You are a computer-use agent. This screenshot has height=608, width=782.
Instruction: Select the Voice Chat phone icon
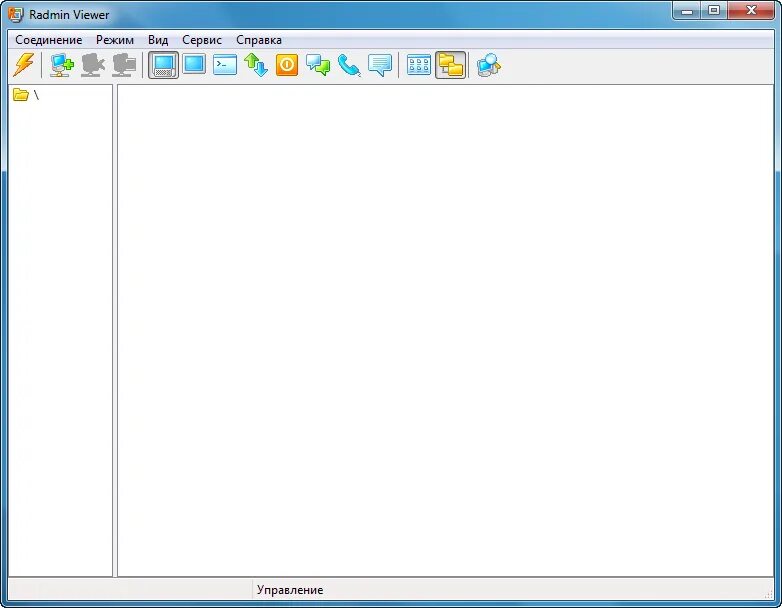click(349, 65)
